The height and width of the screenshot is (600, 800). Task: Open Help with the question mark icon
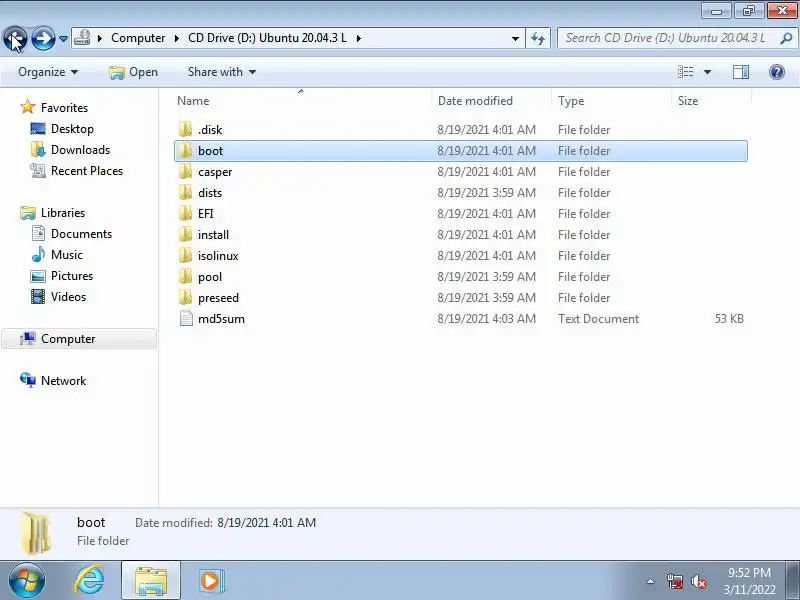point(777,72)
